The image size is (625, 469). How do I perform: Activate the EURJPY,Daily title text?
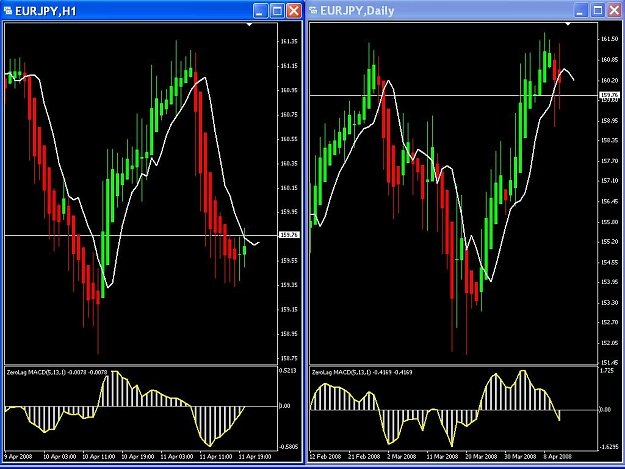coord(357,11)
